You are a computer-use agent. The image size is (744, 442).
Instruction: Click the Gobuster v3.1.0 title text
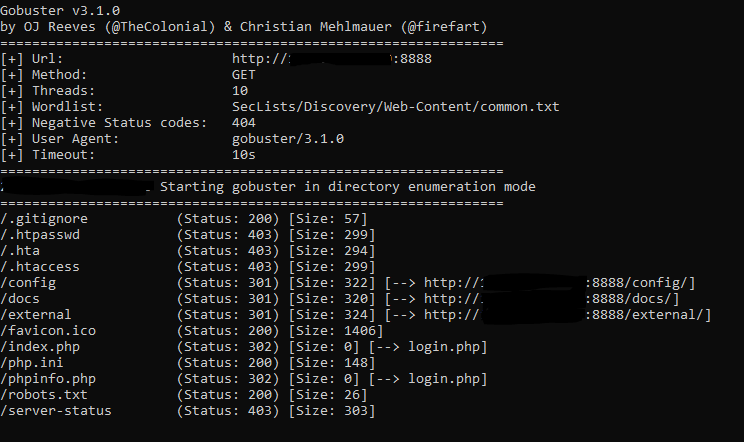pyautogui.click(x=60, y=10)
